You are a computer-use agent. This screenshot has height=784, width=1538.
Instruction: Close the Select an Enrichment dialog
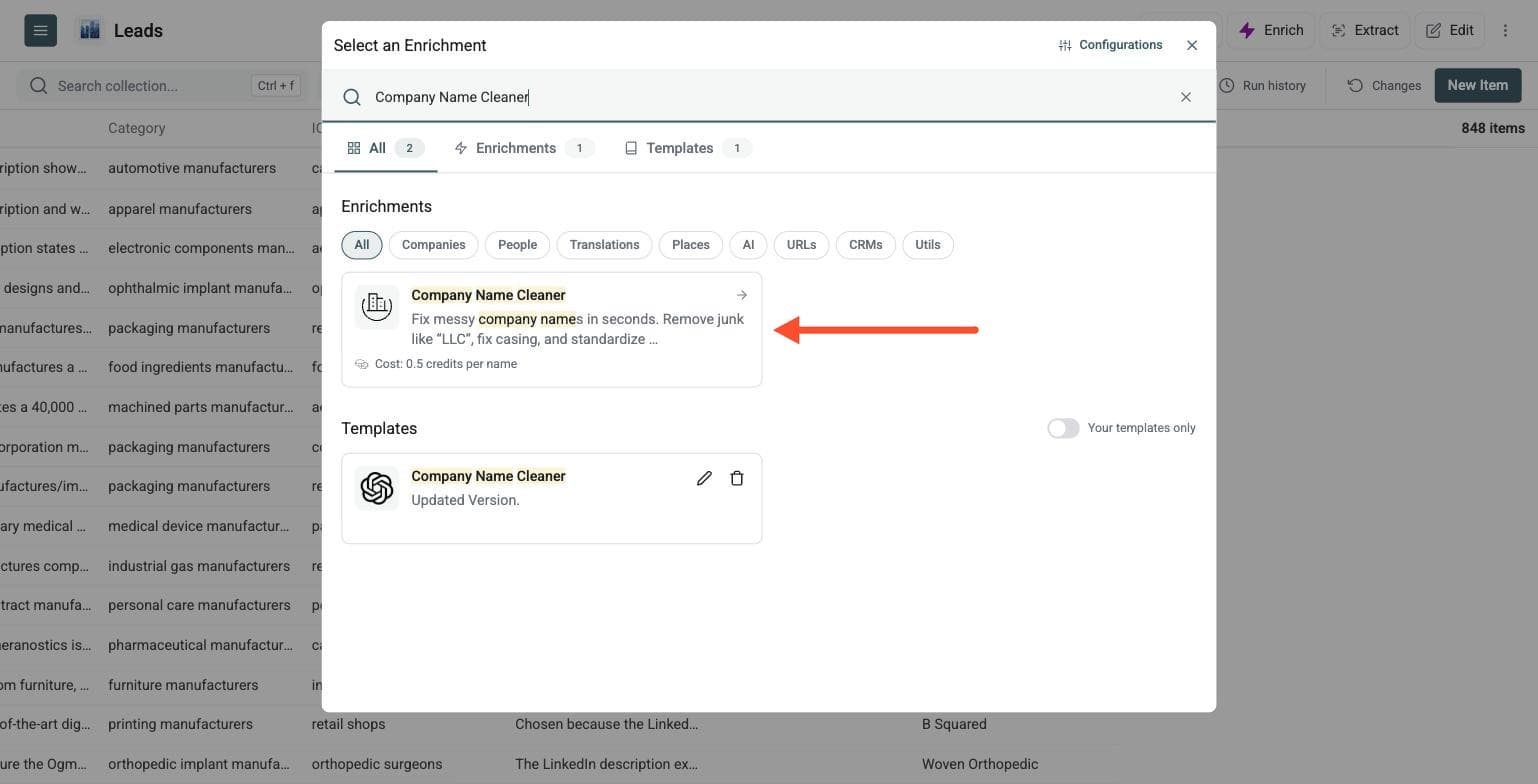tap(1191, 45)
